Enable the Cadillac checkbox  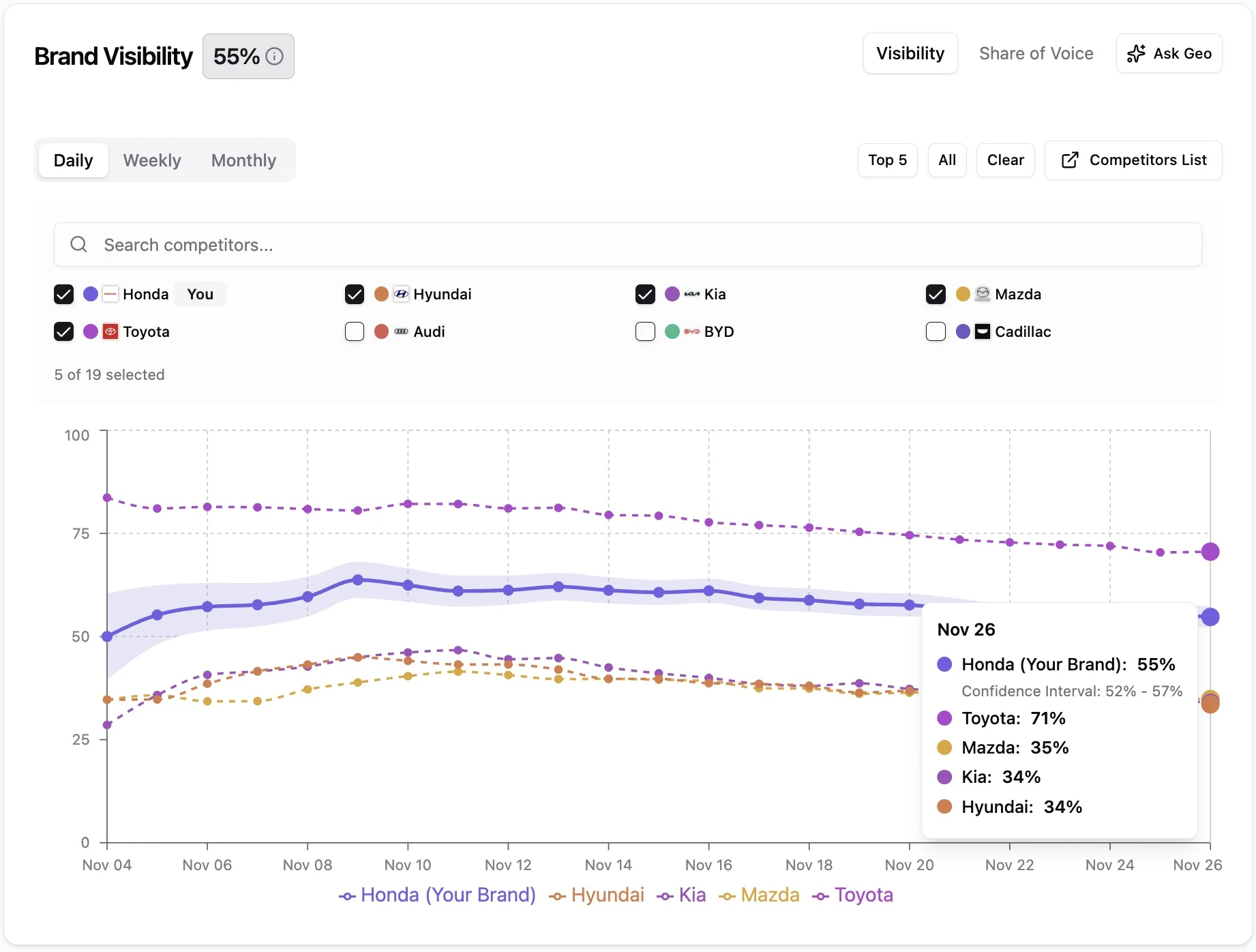point(936,331)
